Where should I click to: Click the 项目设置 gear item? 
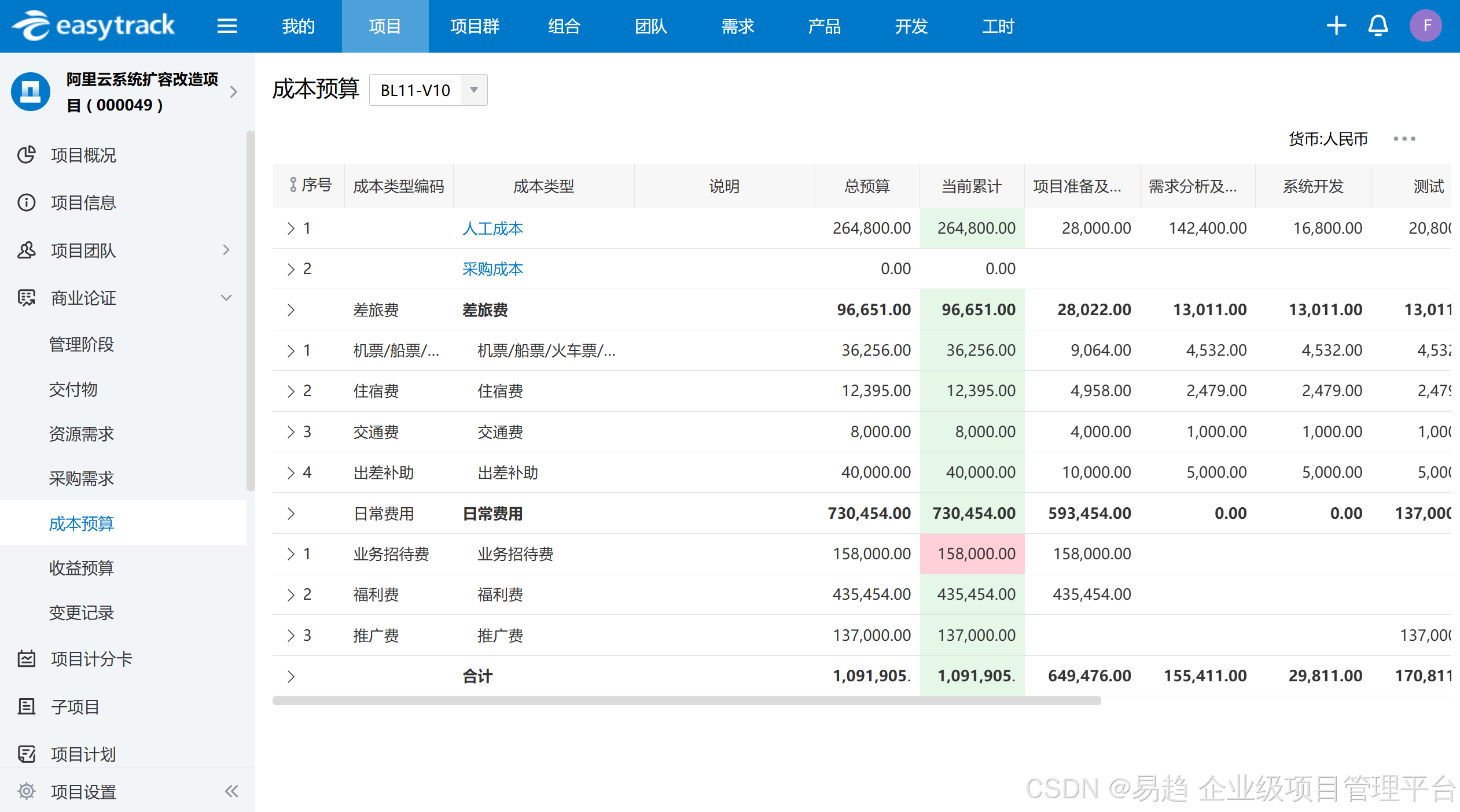pos(83,791)
